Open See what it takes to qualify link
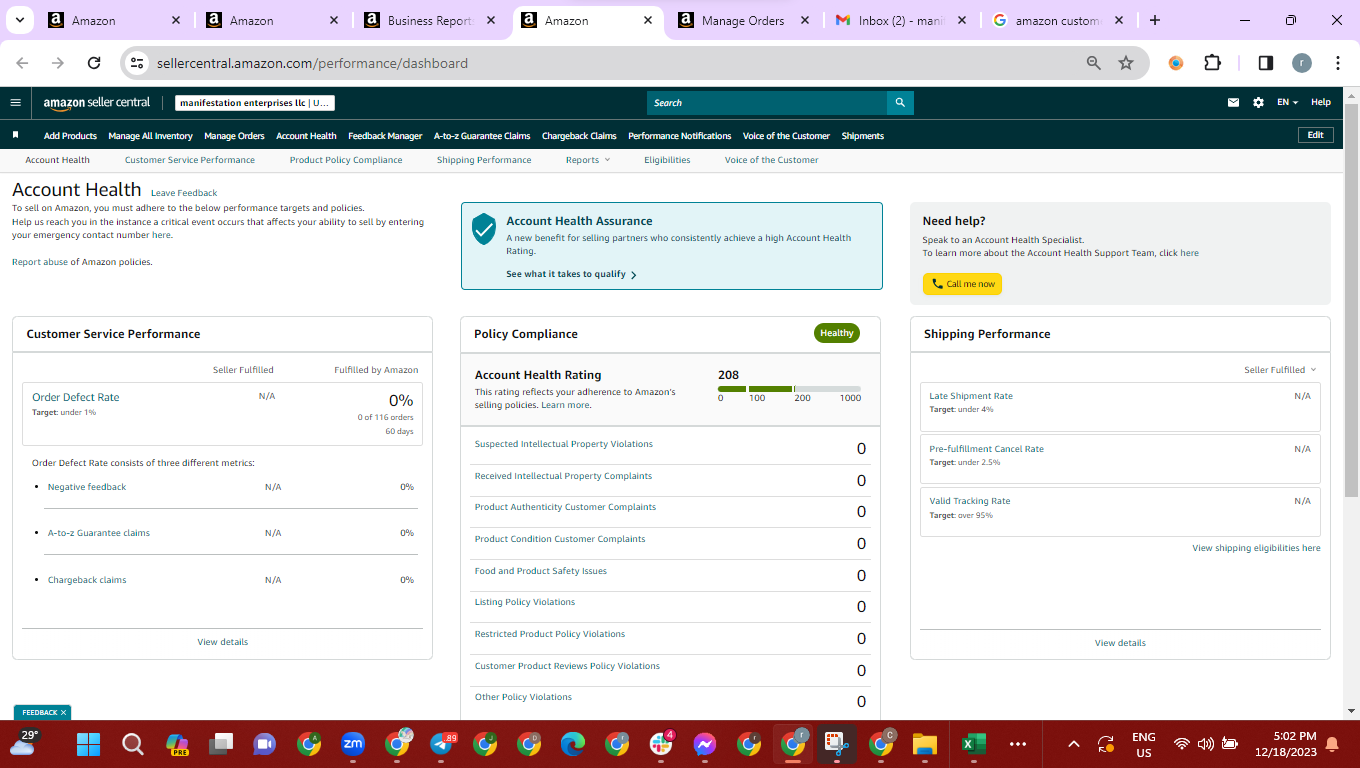This screenshot has width=1360, height=768. [x=571, y=274]
